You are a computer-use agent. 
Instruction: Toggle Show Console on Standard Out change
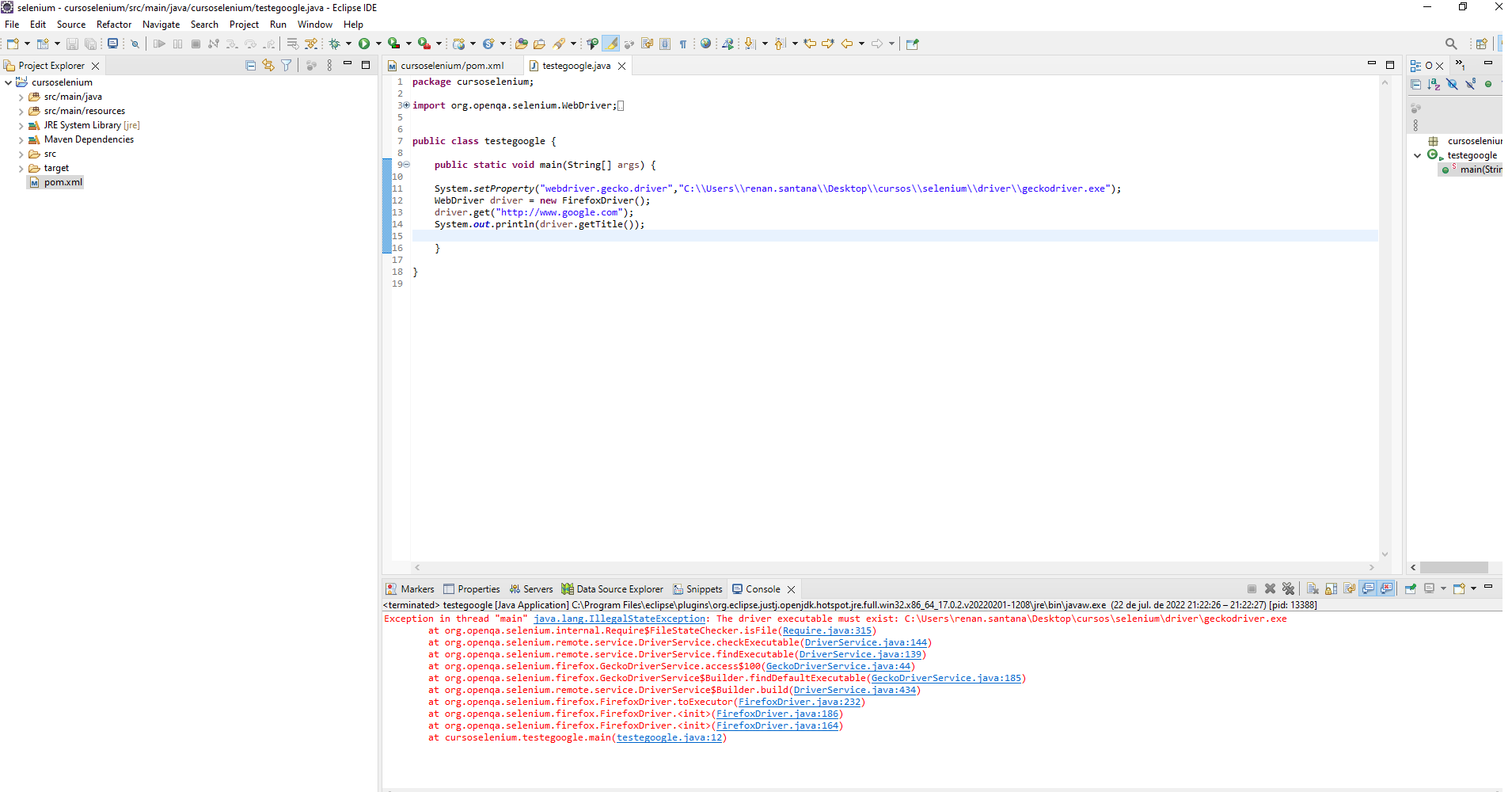pos(1368,588)
